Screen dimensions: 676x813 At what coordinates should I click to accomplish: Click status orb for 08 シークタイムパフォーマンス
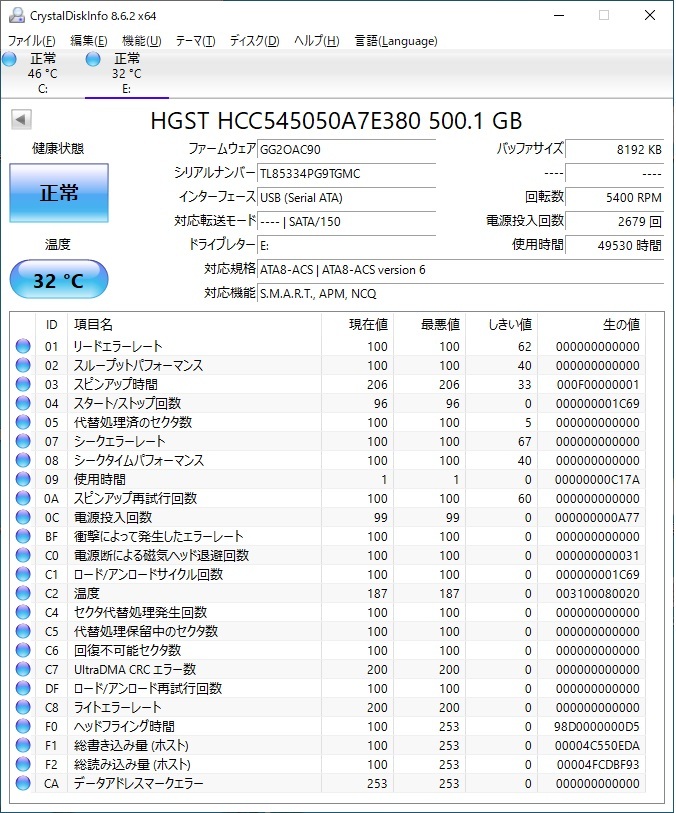tap(23, 460)
